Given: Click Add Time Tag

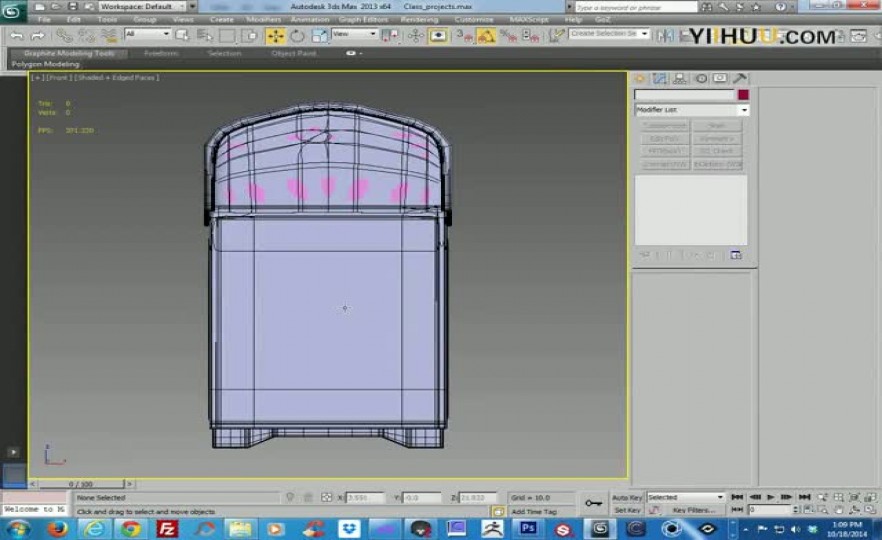Looking at the screenshot, I should tap(534, 511).
